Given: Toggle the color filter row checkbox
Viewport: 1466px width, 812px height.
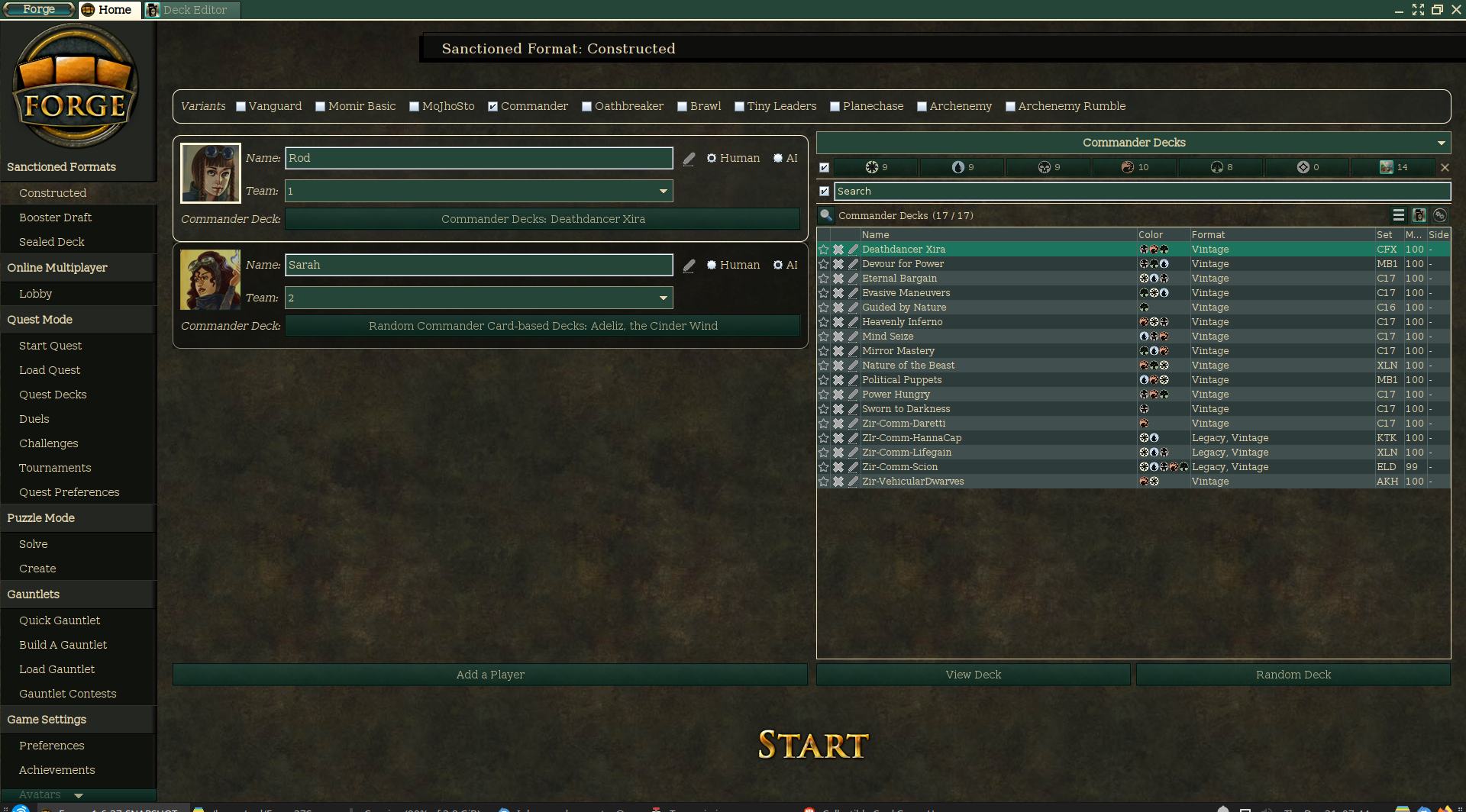Looking at the screenshot, I should (x=825, y=167).
